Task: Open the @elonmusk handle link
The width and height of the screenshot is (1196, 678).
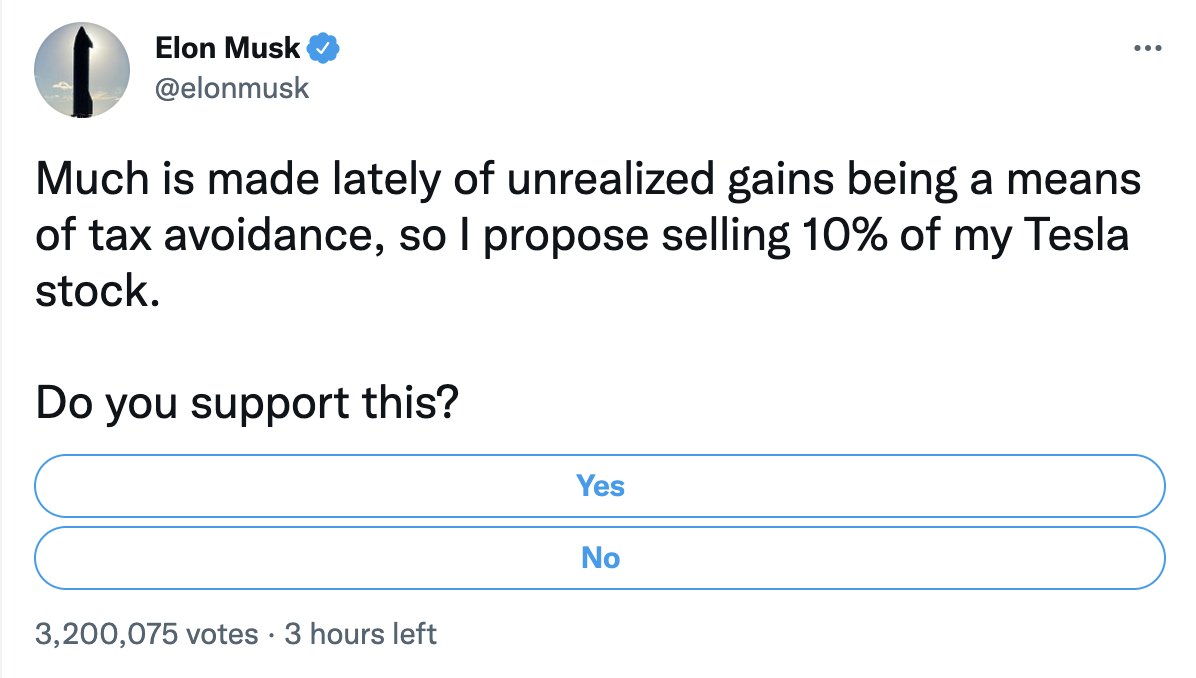Action: (232, 88)
